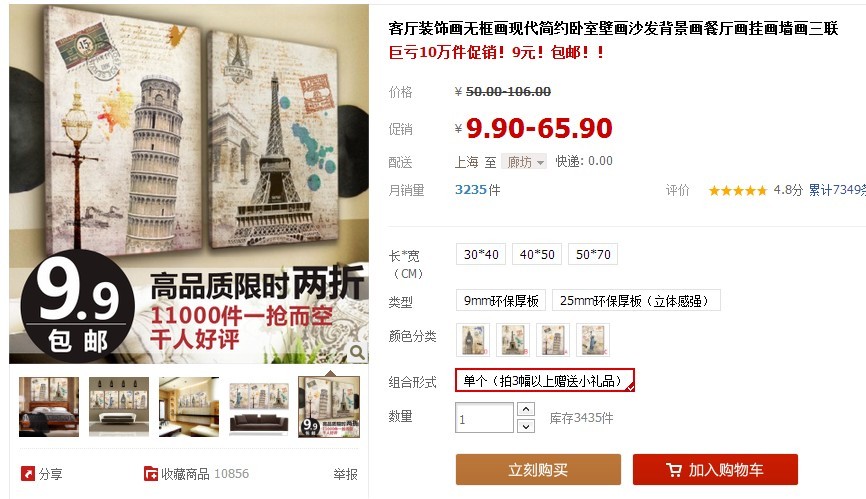The width and height of the screenshot is (866, 499).
Task: Click the magnifier icon on product image
Action: pyautogui.click(x=357, y=352)
